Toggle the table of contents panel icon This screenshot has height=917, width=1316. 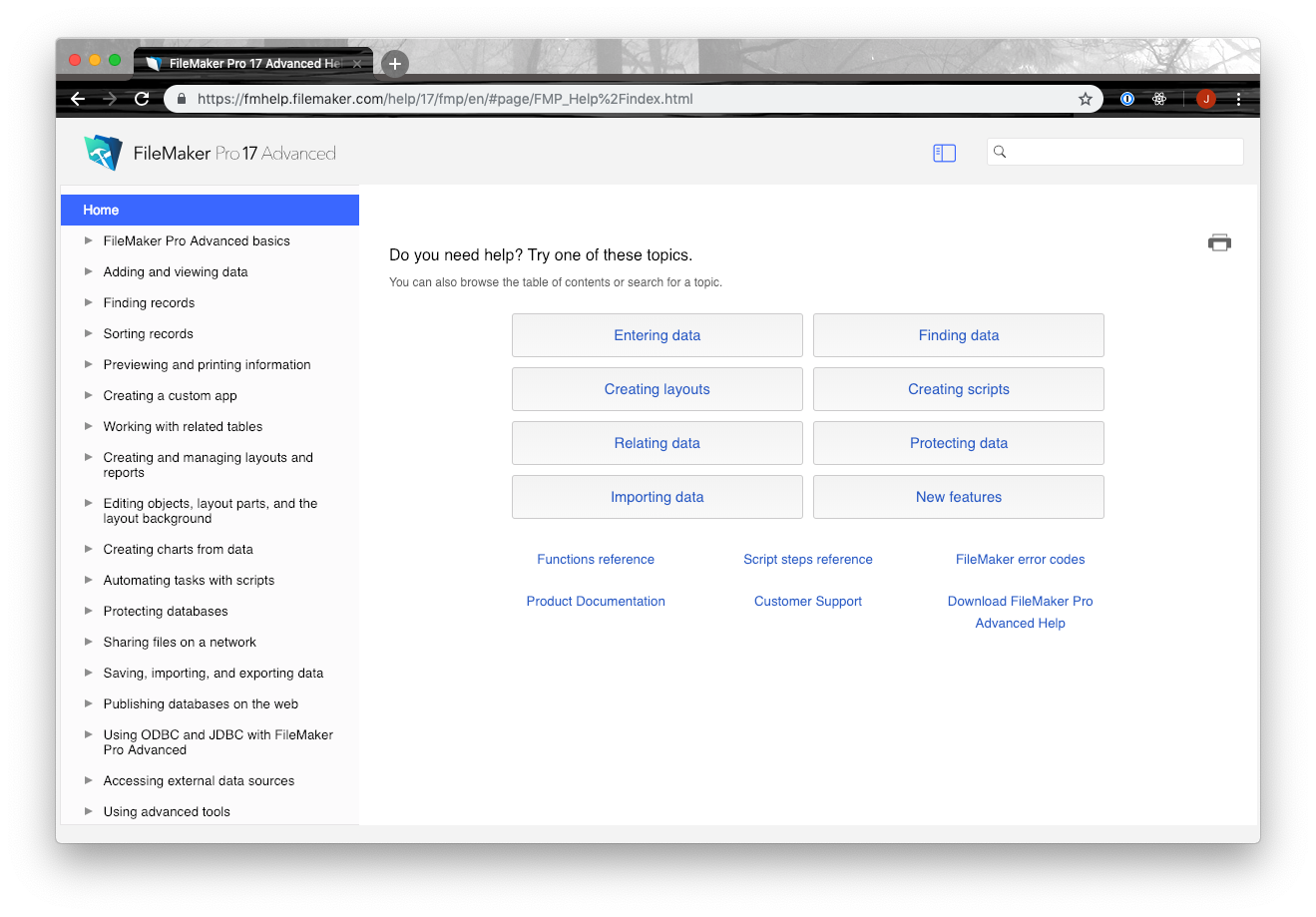click(x=944, y=153)
